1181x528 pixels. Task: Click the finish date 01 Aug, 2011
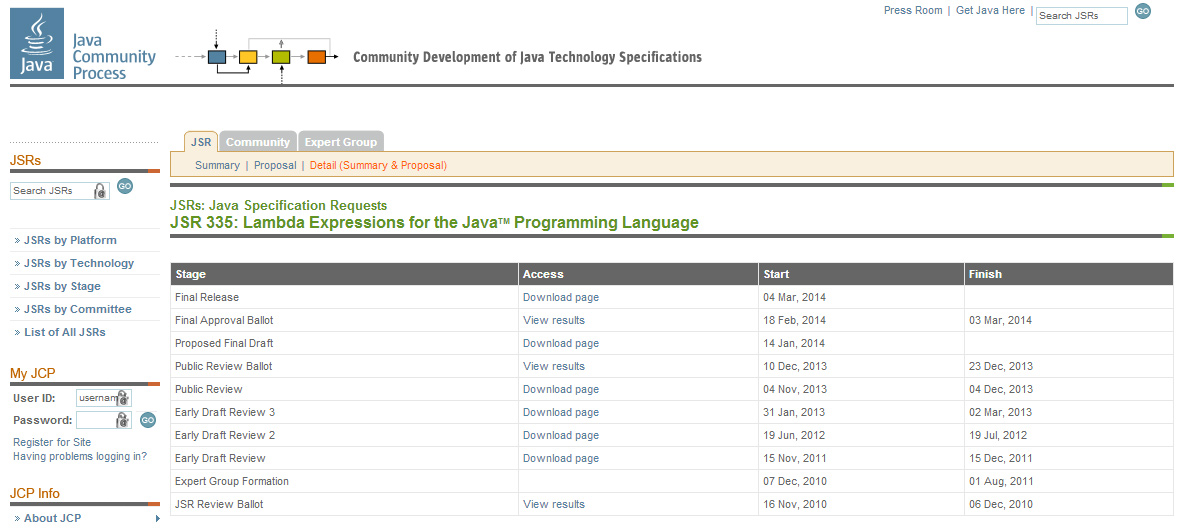1000,481
